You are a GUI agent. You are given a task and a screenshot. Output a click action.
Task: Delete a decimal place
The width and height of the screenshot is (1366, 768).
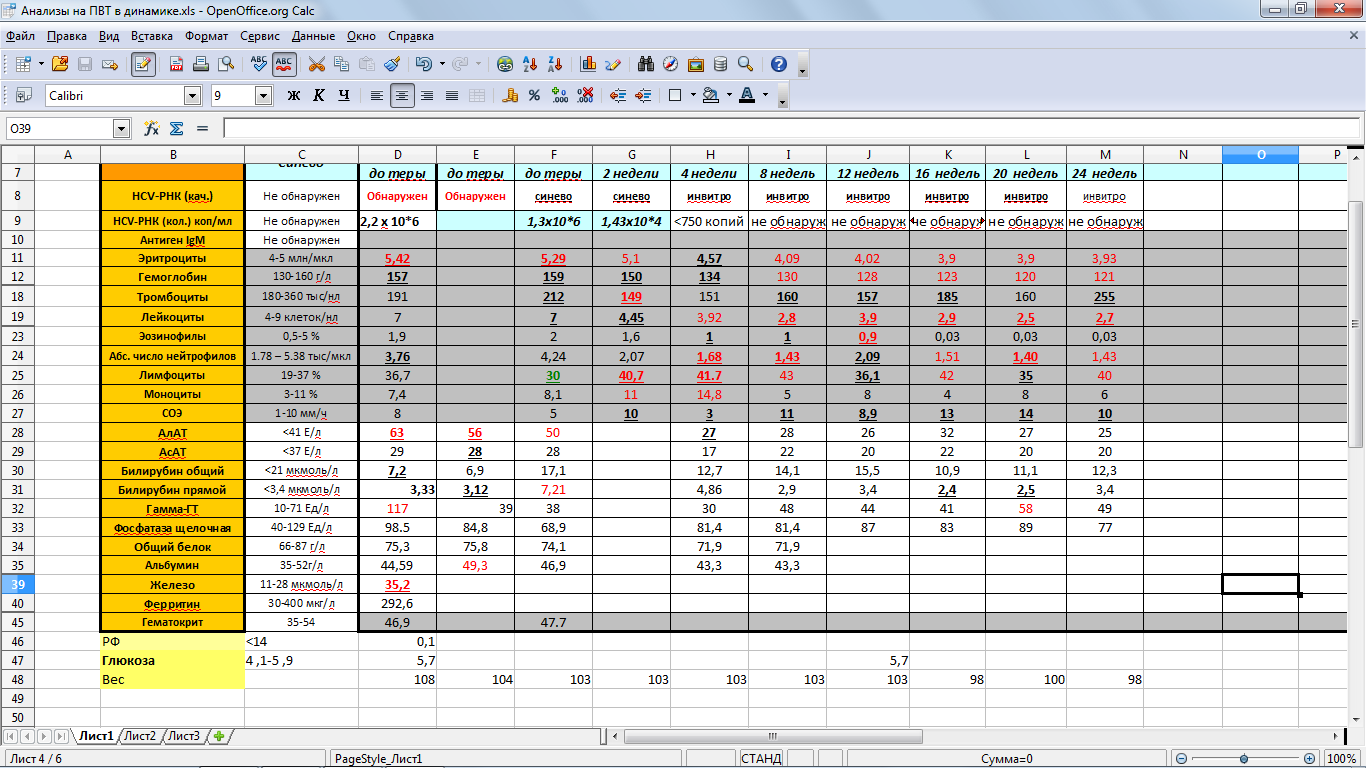click(x=585, y=96)
